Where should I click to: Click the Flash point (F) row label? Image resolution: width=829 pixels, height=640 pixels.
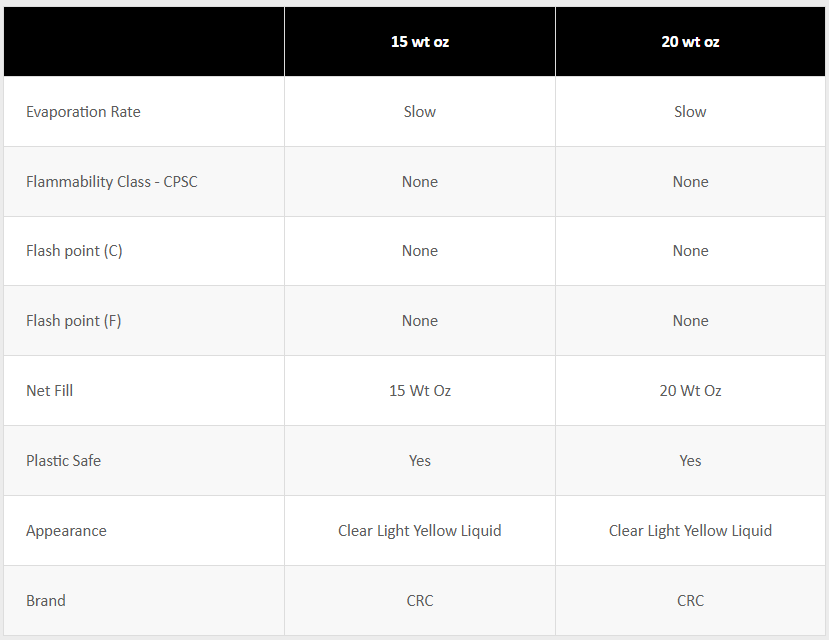74,321
